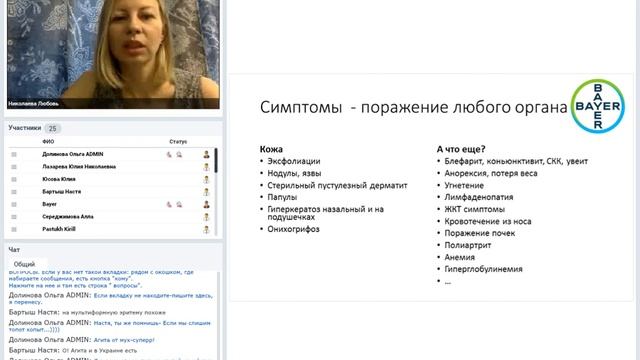Click the gray square icon beside Лазарева Юлия Николаевна
The image size is (640, 360).
coord(14,167)
